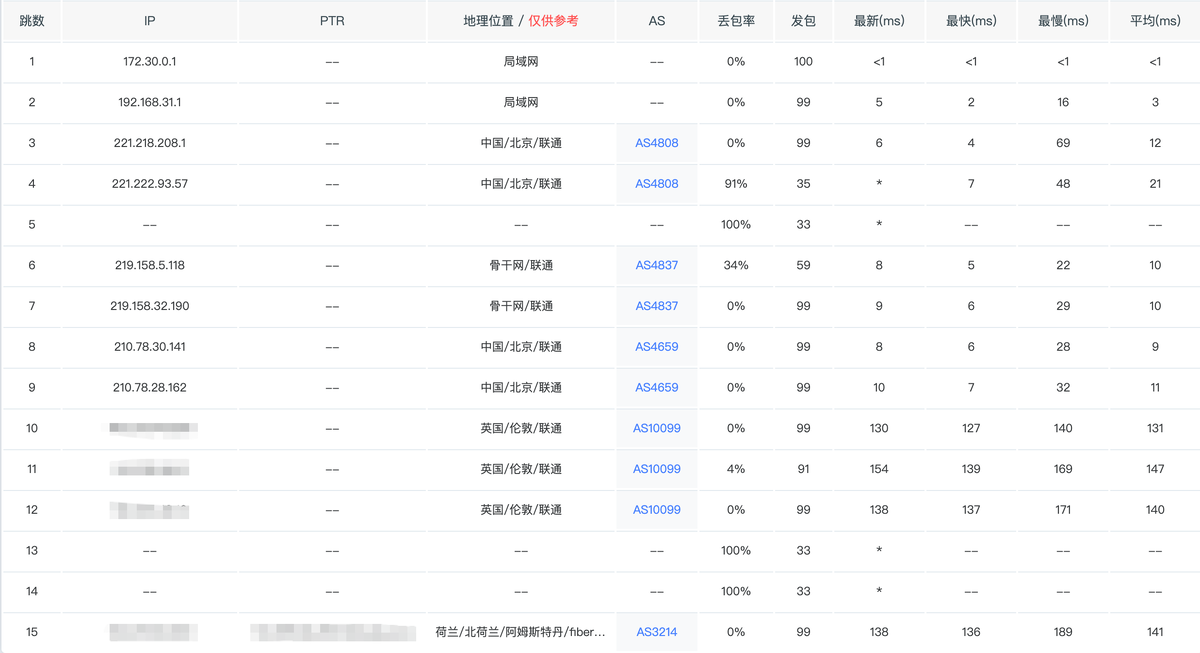Viewport: 1200px width, 653px height.
Task: Click AS4837 link for 219.158.5.118
Action: 657,265
